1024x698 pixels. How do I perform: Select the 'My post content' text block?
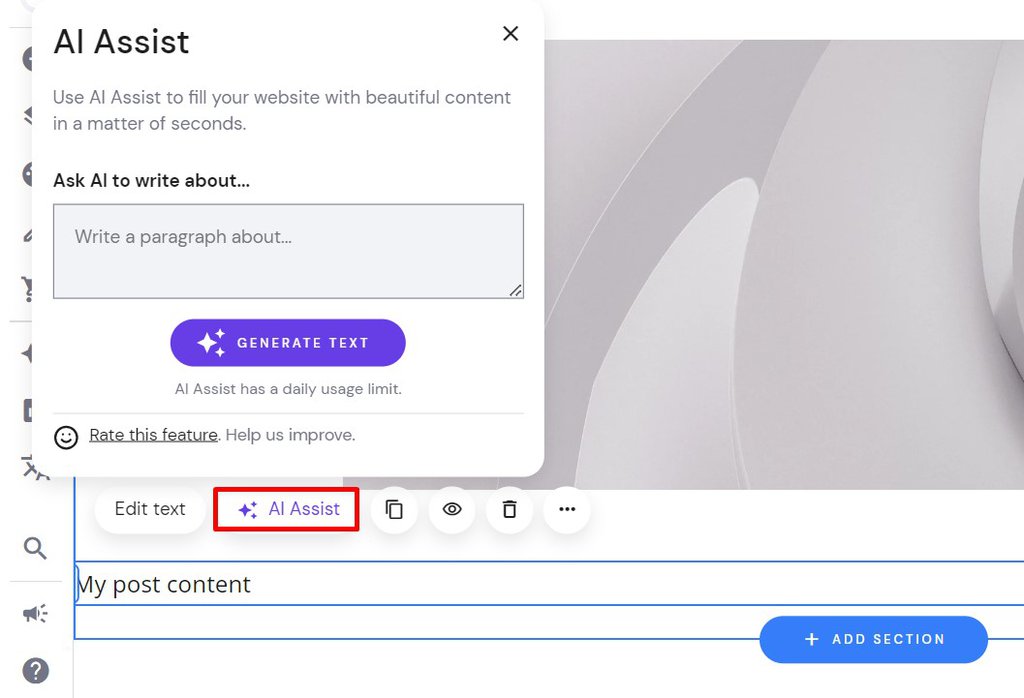tap(549, 584)
